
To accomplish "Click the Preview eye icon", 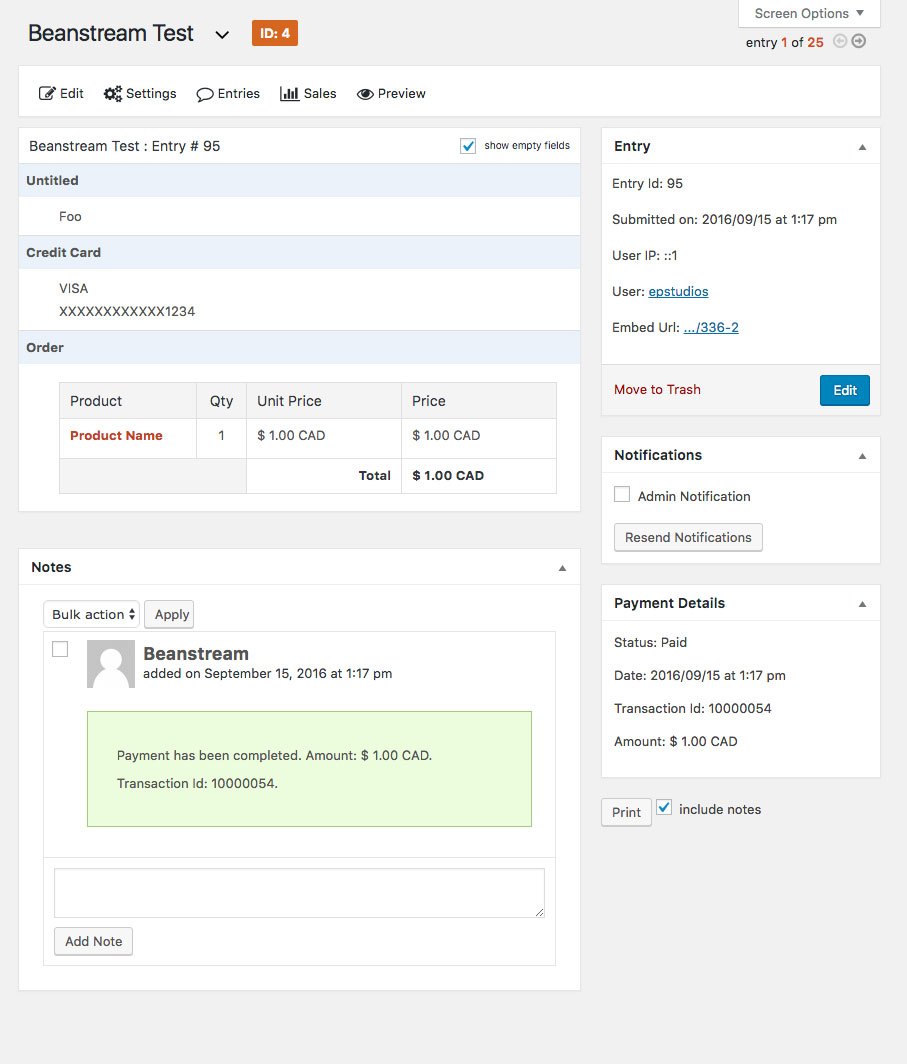I will click(365, 94).
